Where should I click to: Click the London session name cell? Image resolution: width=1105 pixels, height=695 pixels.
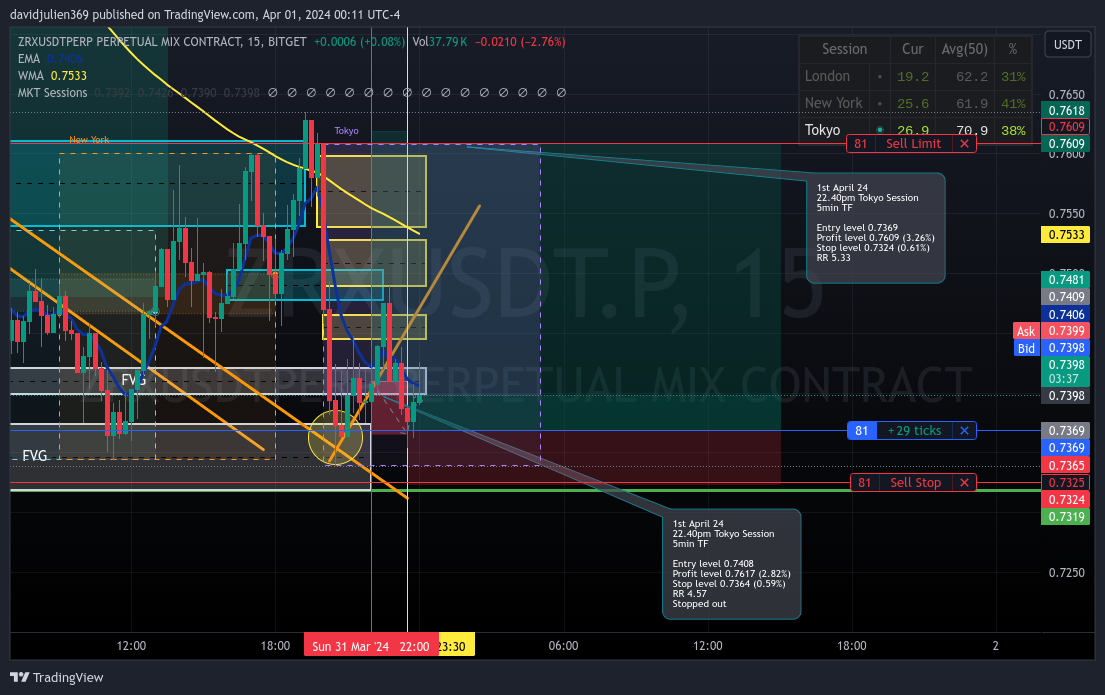pos(827,76)
